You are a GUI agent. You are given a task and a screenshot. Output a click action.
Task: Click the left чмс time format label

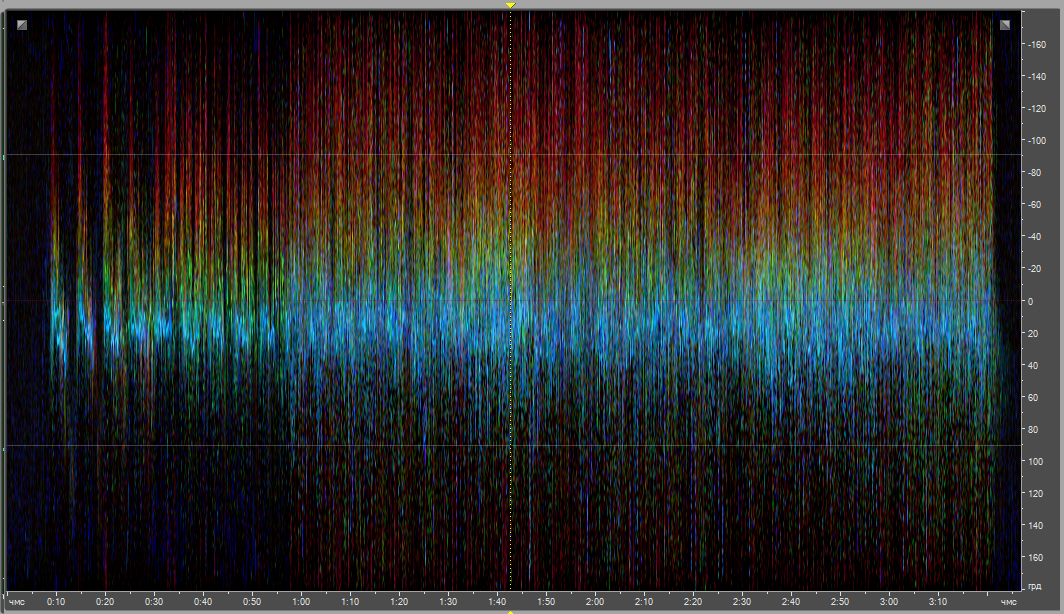pyautogui.click(x=17, y=602)
